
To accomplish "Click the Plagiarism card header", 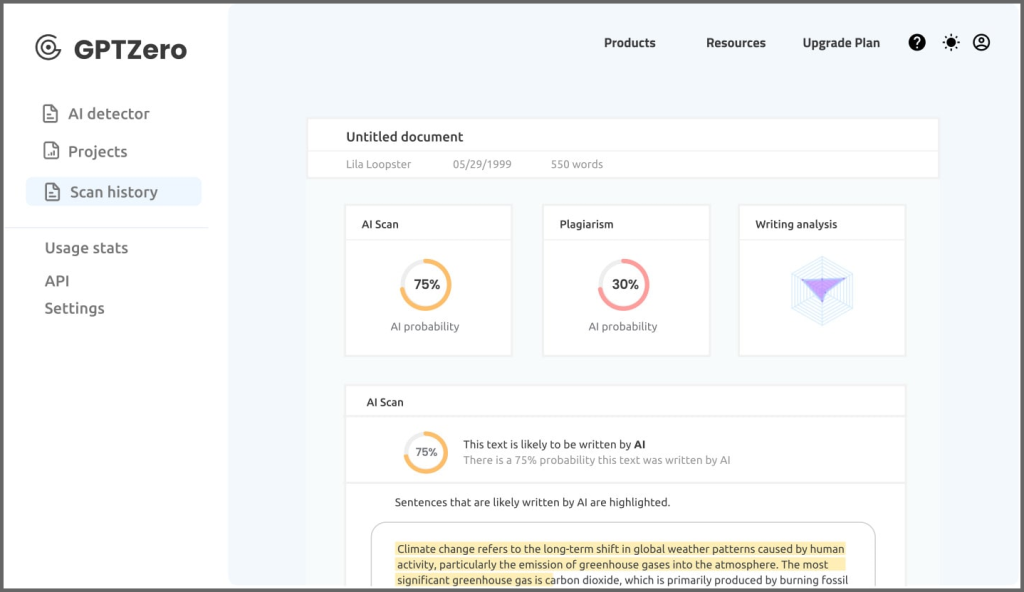I will (x=626, y=223).
